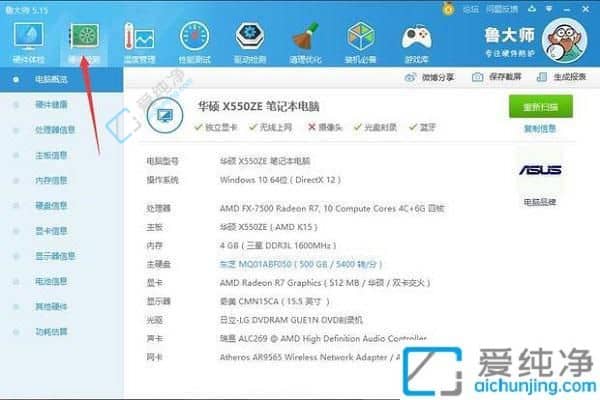Click the 保存截屏 camera icon
The image size is (600, 400).
(477, 77)
